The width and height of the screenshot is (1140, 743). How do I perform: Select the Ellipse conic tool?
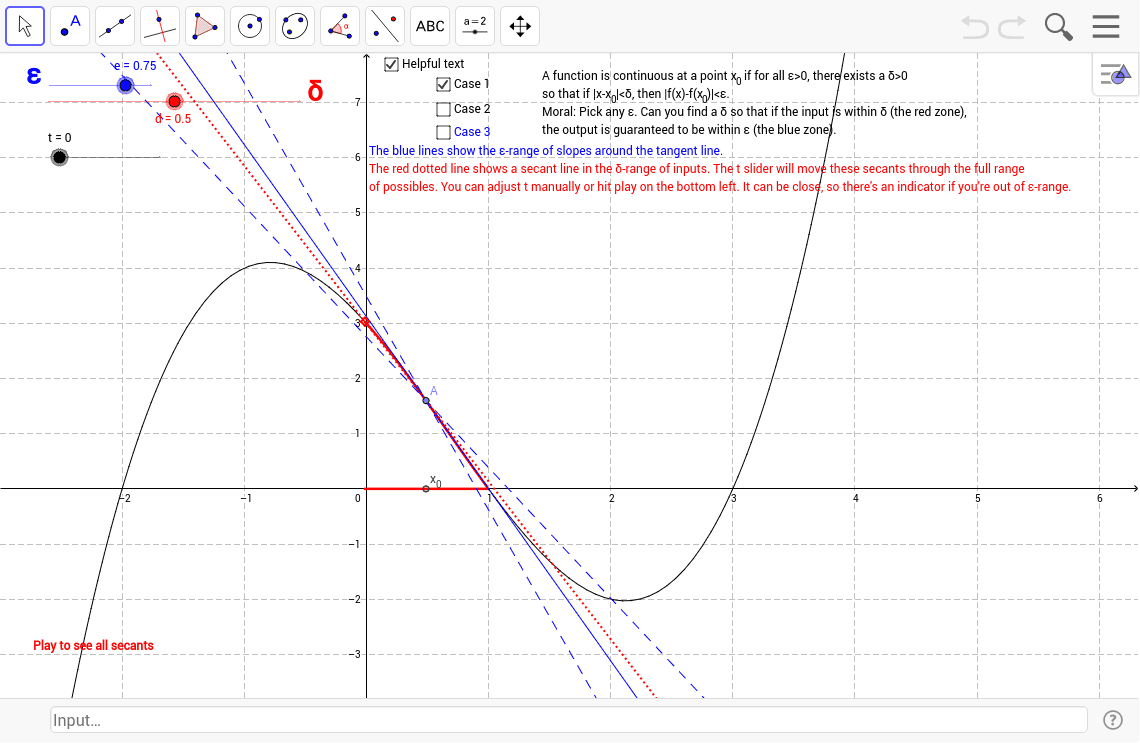(295, 26)
